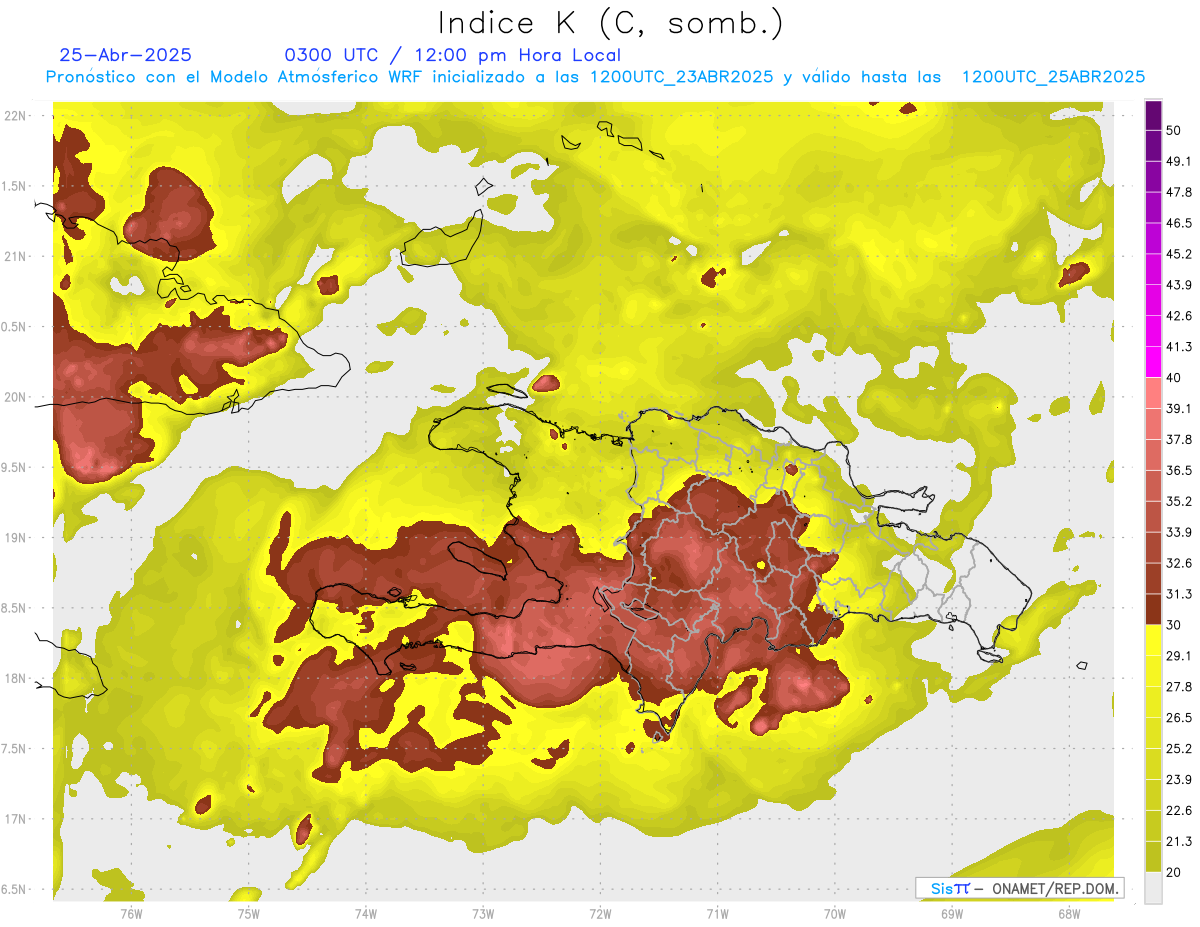Click the '41.3' colorbar value

pos(1179,347)
